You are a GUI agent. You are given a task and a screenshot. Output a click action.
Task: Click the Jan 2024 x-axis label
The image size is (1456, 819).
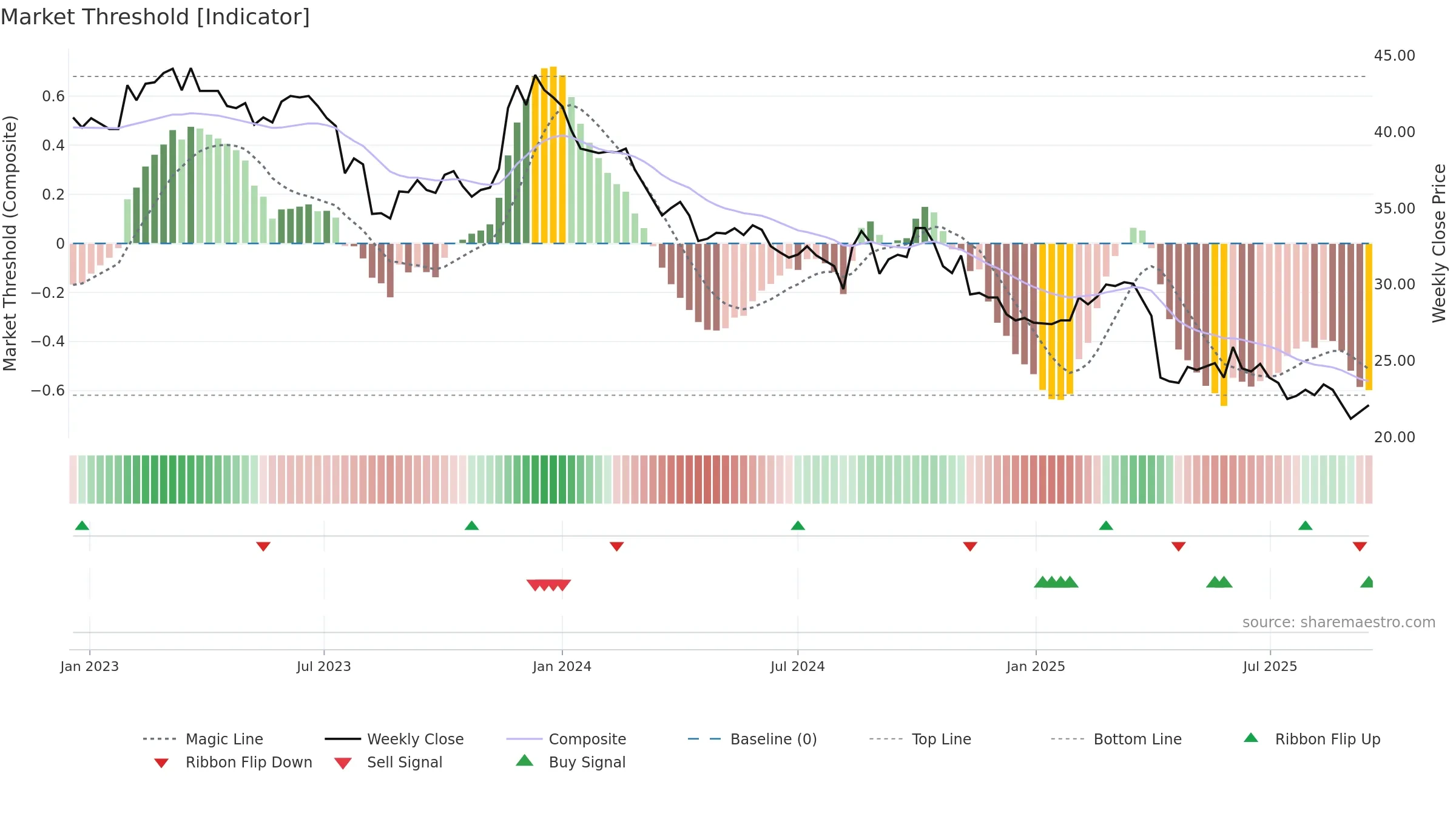tap(562, 666)
